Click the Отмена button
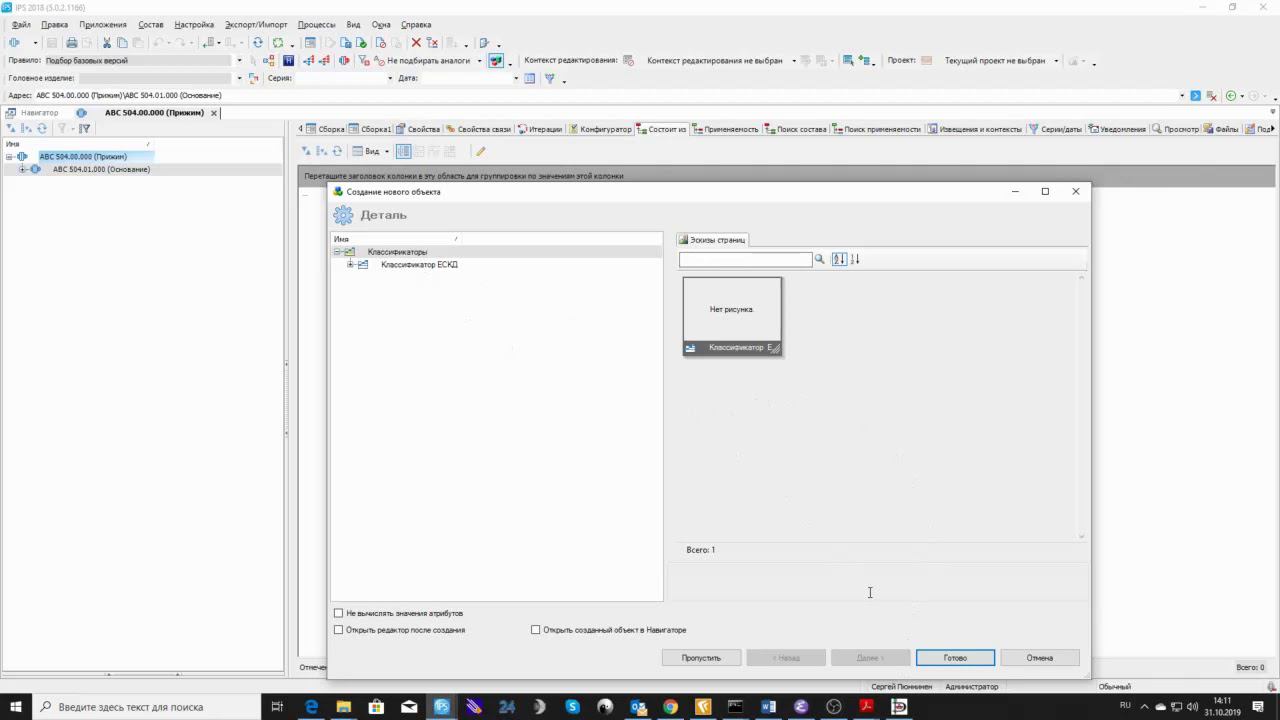The width and height of the screenshot is (1280, 720). [1040, 658]
